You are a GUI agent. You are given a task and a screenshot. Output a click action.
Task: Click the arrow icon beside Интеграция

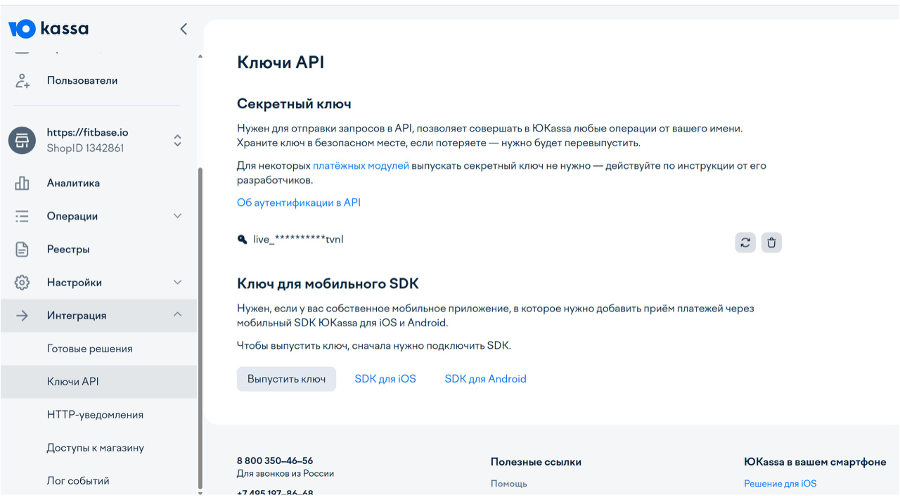point(22,315)
